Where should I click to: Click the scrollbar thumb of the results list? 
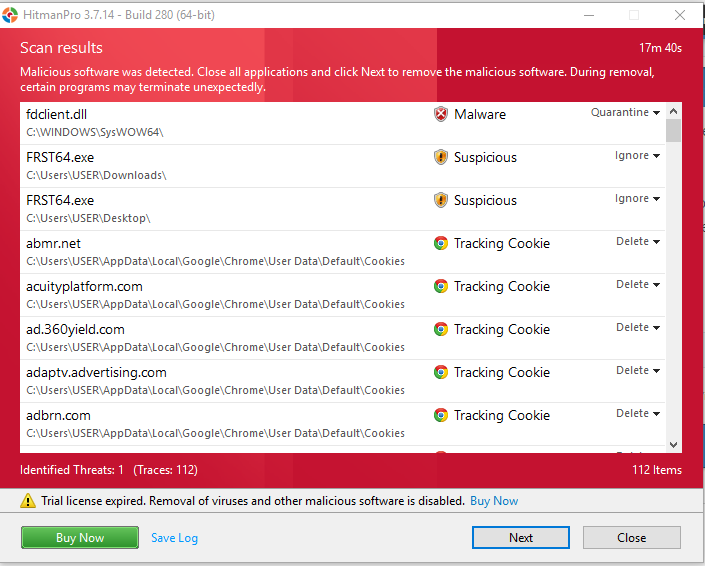click(x=673, y=130)
